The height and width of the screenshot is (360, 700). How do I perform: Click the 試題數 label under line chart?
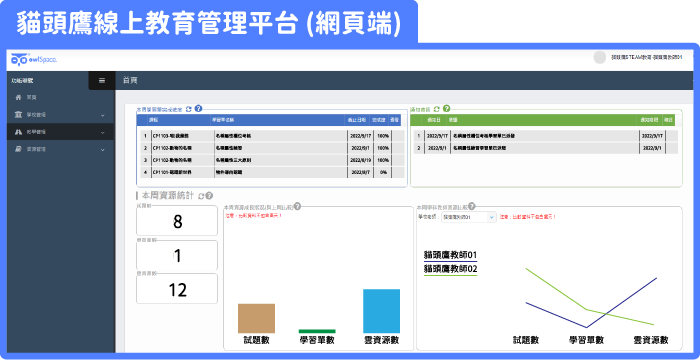coord(526,340)
